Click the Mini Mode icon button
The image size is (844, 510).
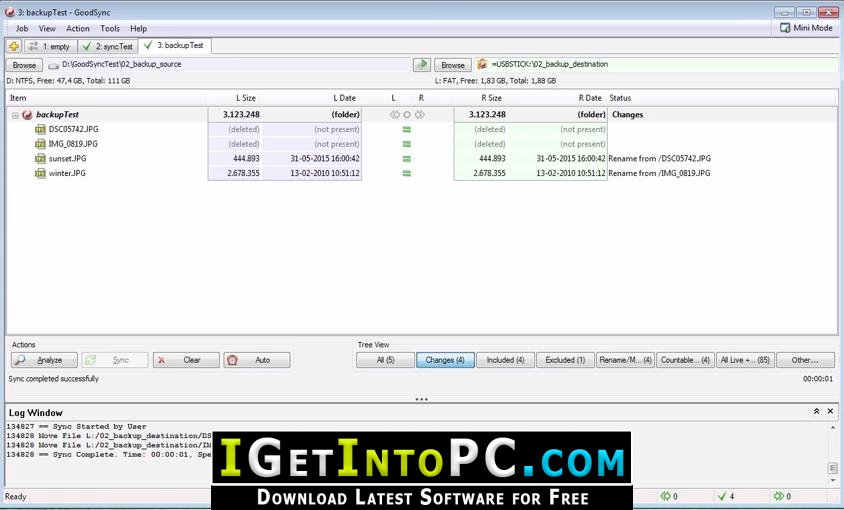[x=806, y=27]
